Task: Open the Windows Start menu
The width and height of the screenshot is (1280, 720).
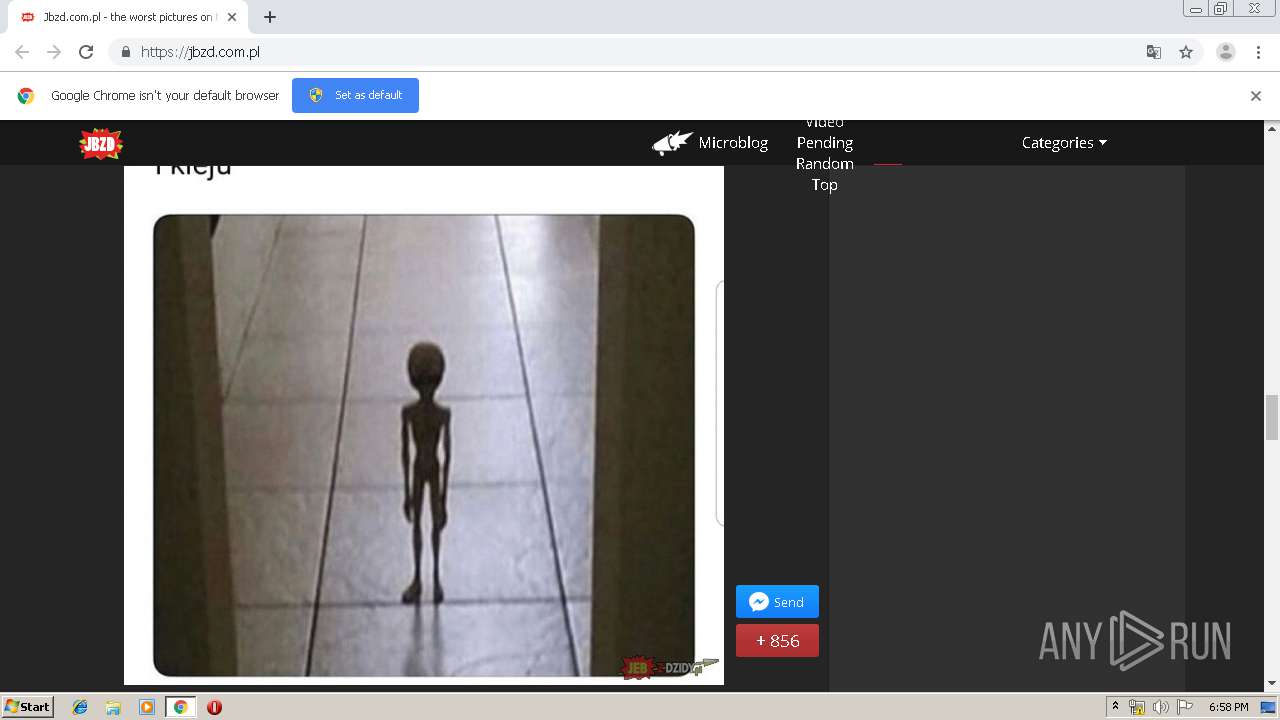Action: coord(27,706)
